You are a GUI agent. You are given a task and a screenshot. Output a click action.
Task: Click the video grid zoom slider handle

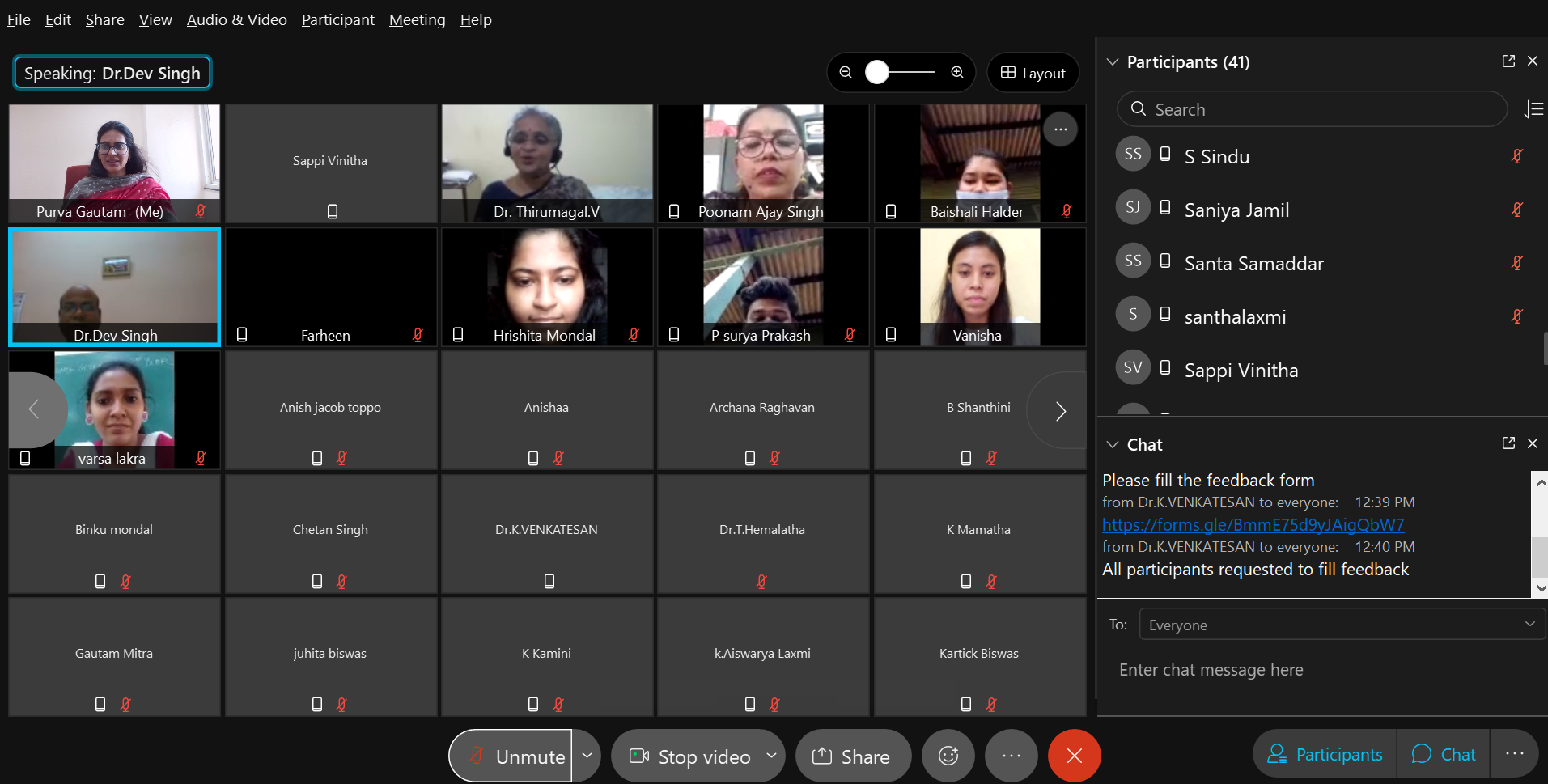877,73
